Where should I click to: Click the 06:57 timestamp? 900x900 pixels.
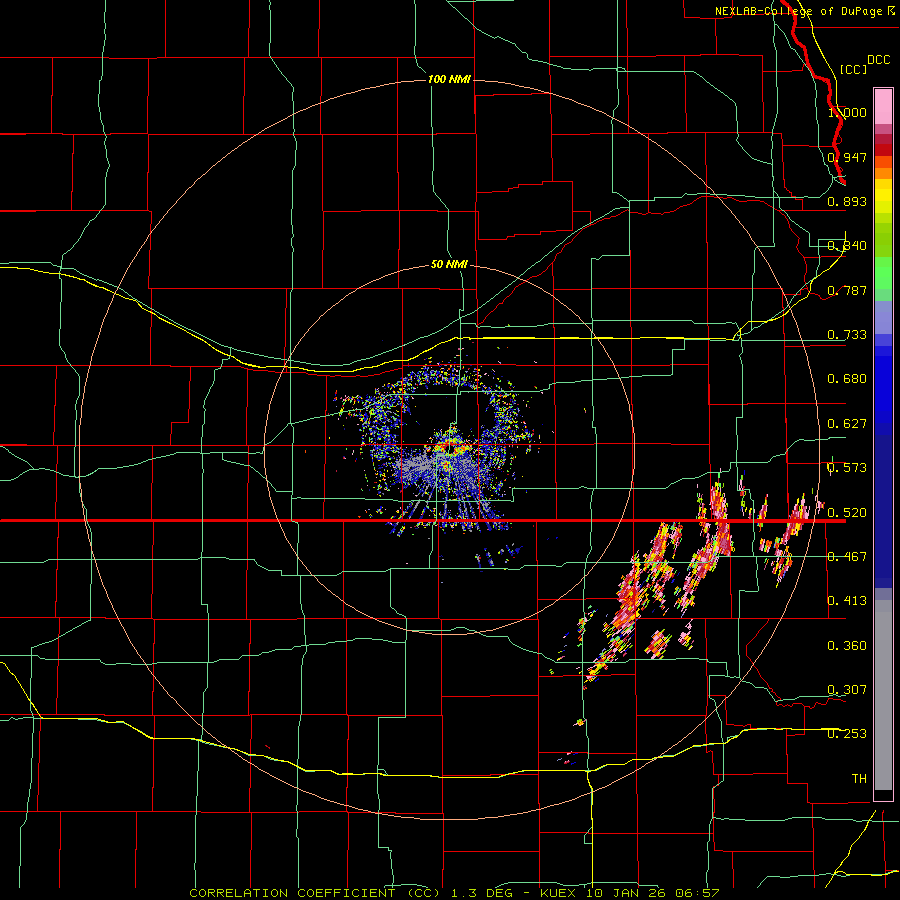699,893
